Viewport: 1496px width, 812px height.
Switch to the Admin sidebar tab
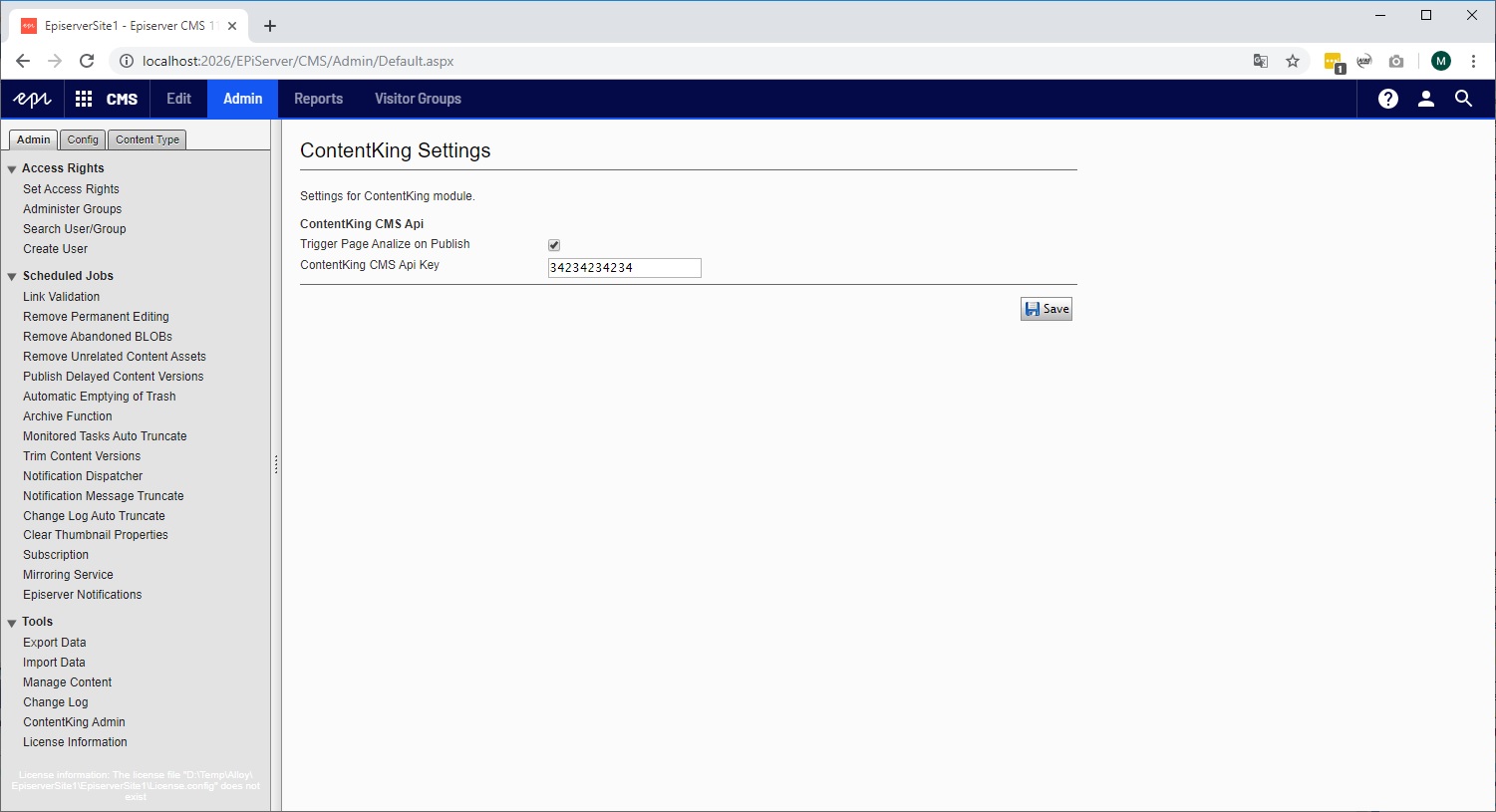[x=34, y=139]
